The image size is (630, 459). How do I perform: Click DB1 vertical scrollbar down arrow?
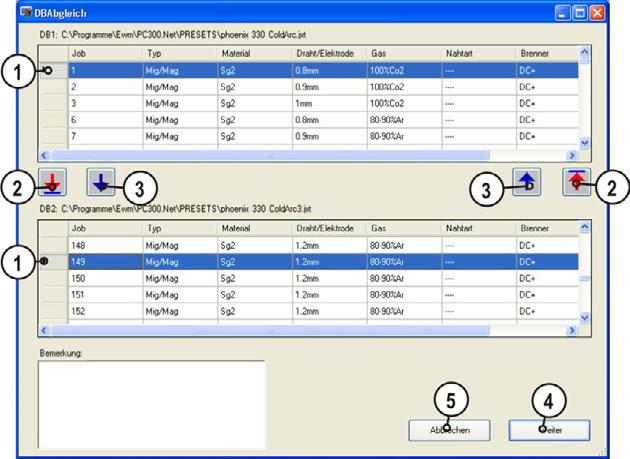585,143
